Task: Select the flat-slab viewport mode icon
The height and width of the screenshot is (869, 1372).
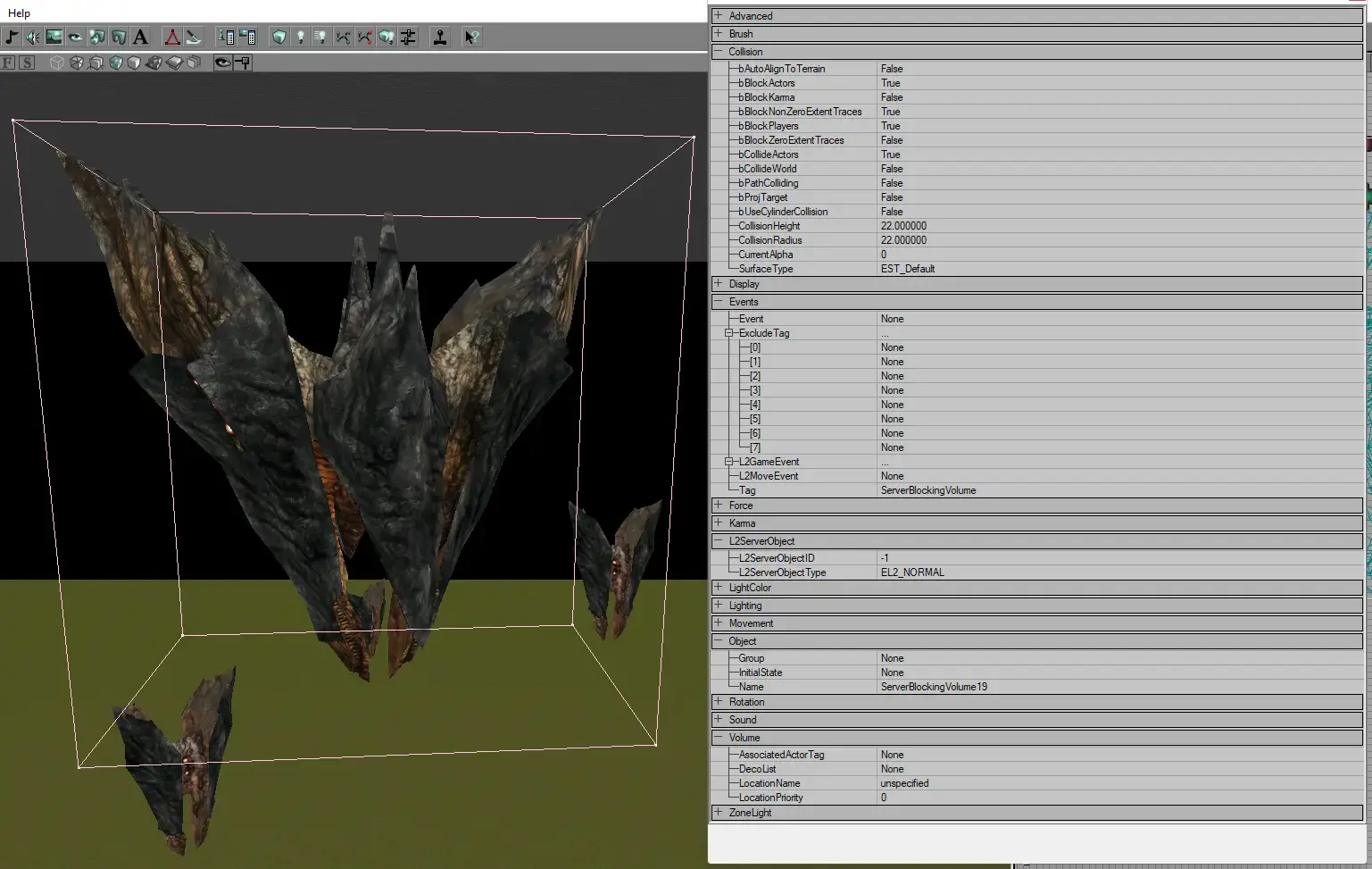Action: [x=174, y=63]
